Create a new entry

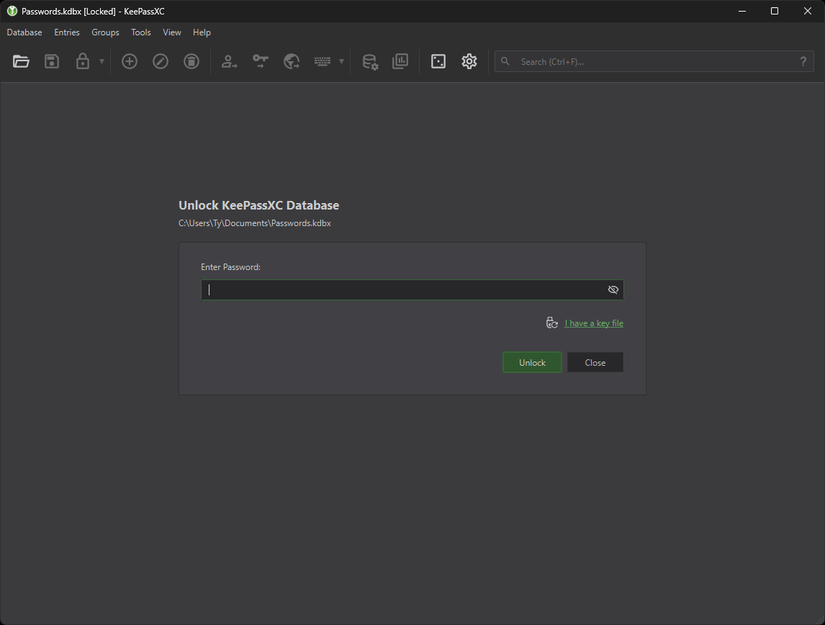pyautogui.click(x=129, y=61)
